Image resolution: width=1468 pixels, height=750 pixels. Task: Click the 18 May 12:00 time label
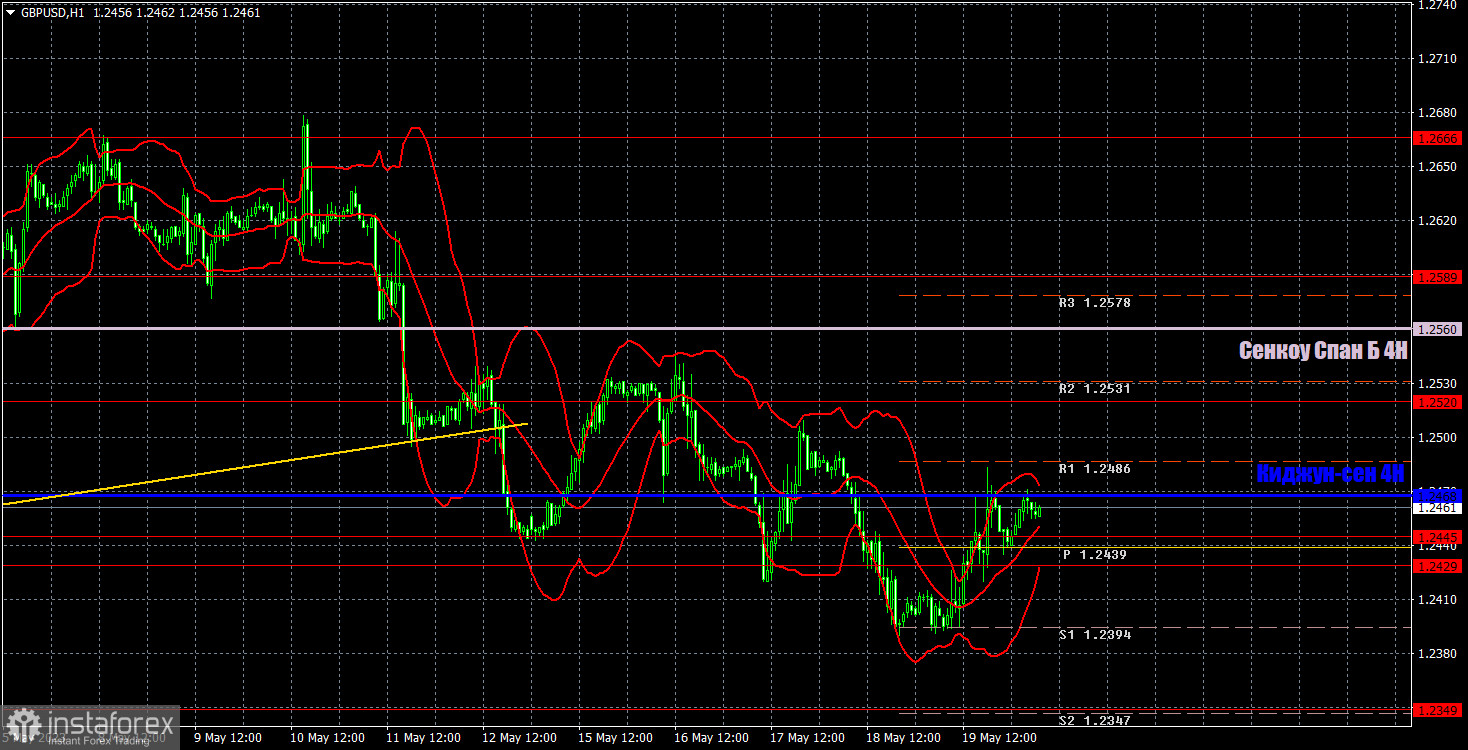pos(903,738)
